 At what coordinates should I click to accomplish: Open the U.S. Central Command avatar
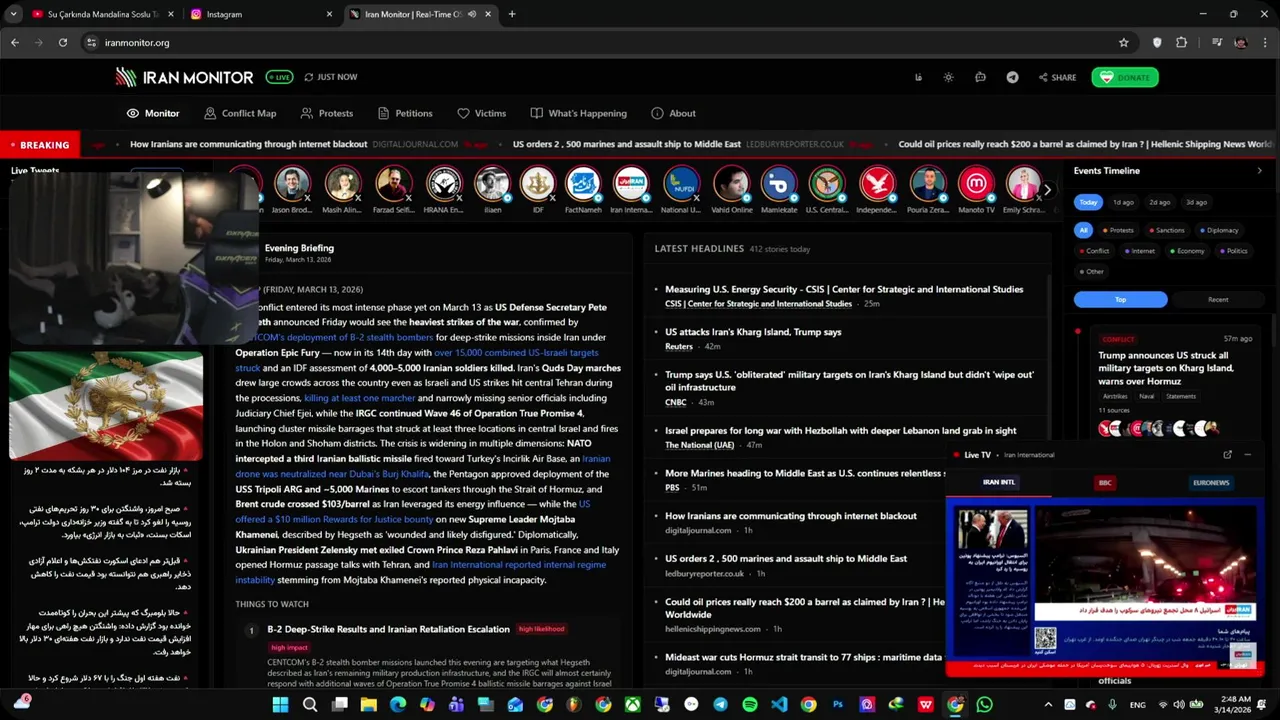click(x=827, y=185)
